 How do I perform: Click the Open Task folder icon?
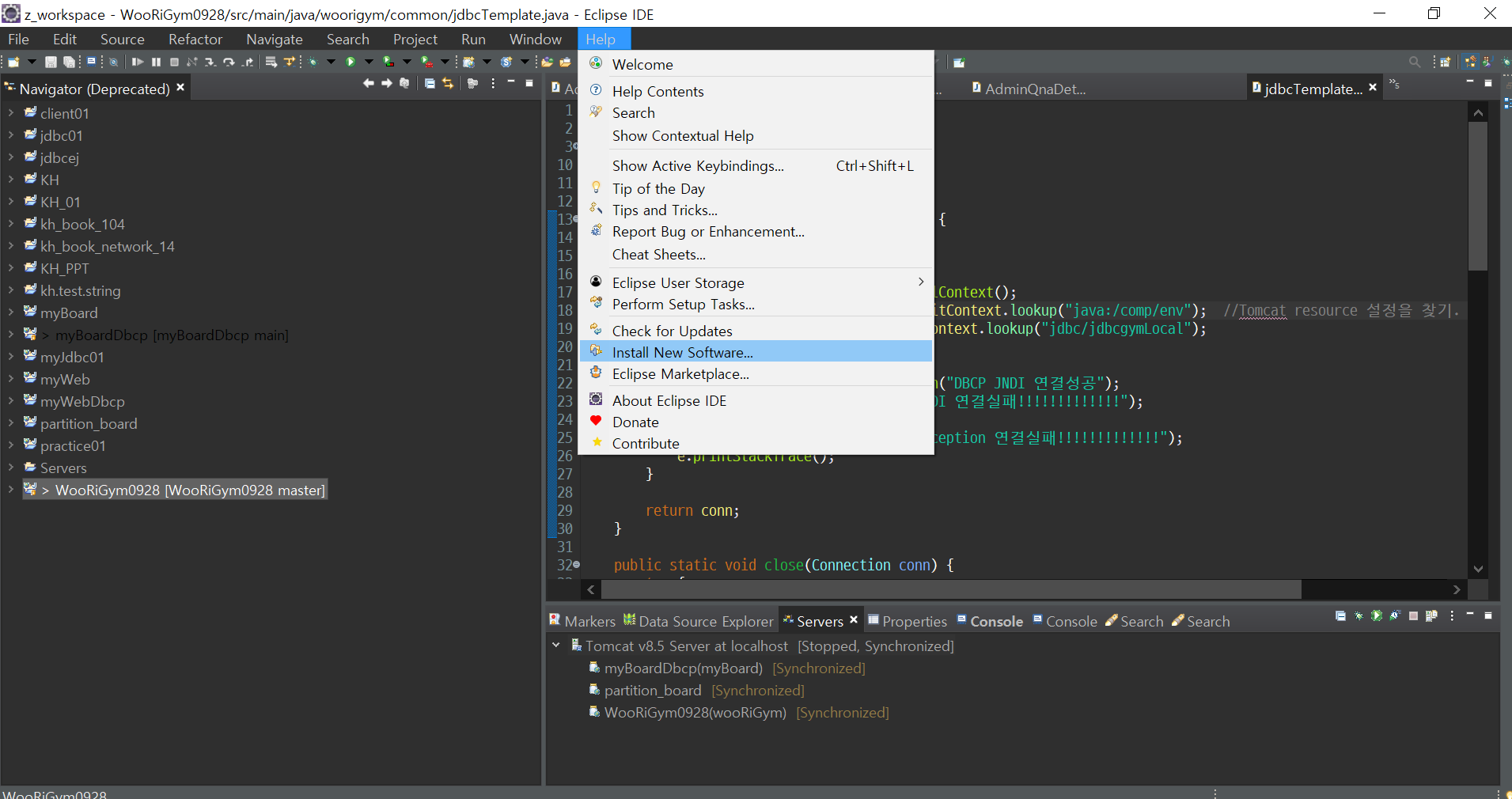coord(565,62)
